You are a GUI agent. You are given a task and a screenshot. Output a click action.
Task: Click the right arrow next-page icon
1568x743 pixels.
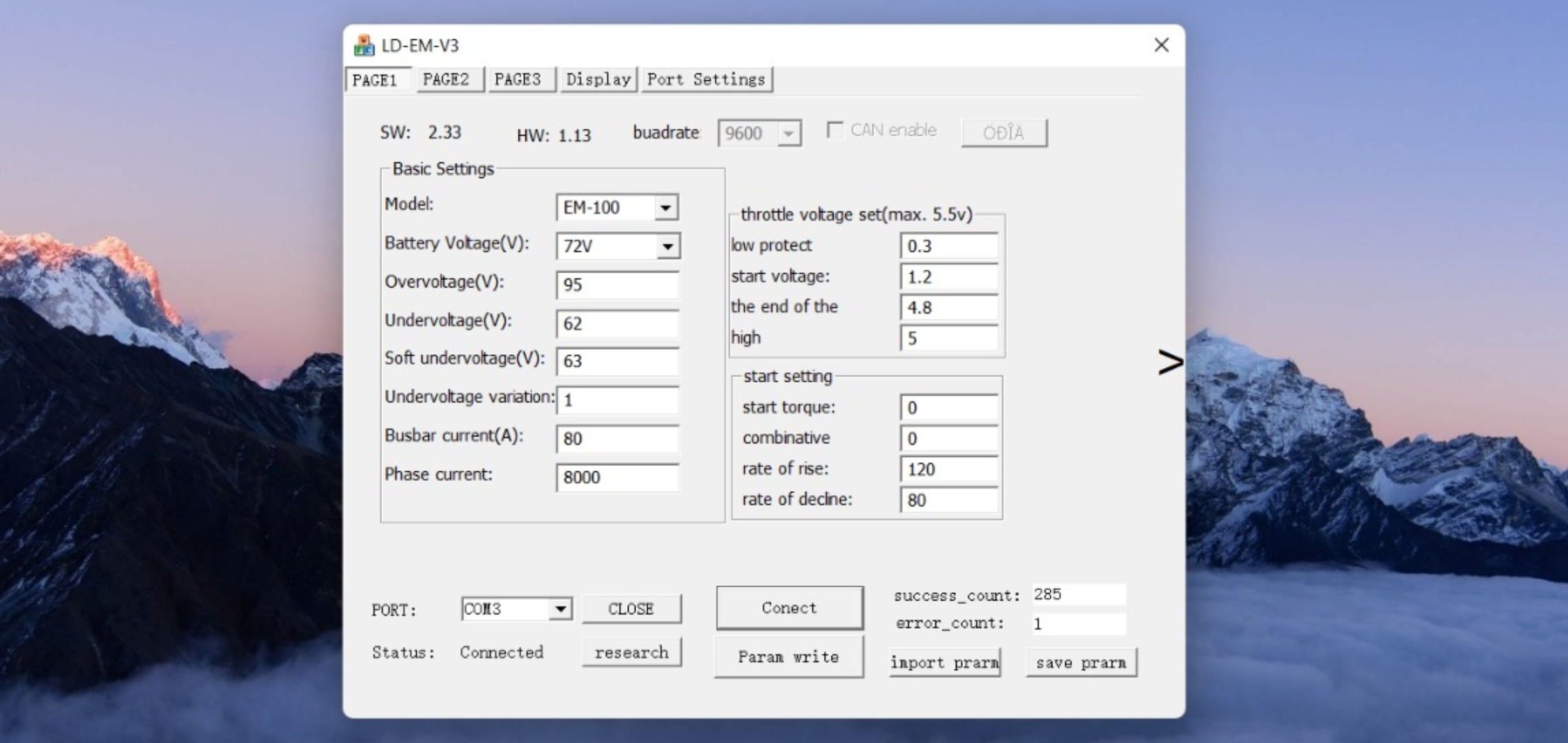pos(1170,362)
